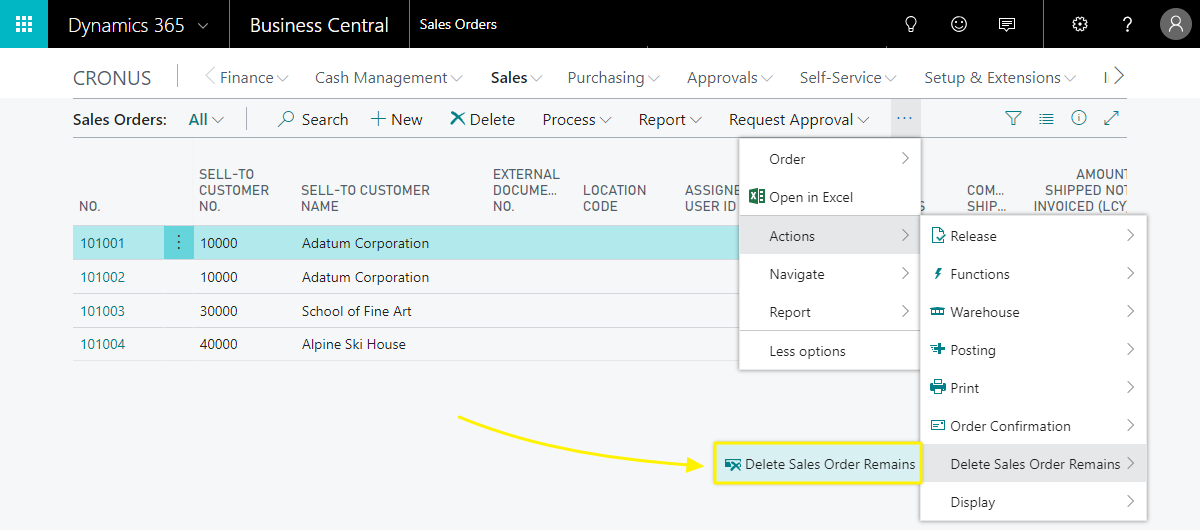
Task: Toggle the filter pane funnel icon
Action: tap(1013, 119)
